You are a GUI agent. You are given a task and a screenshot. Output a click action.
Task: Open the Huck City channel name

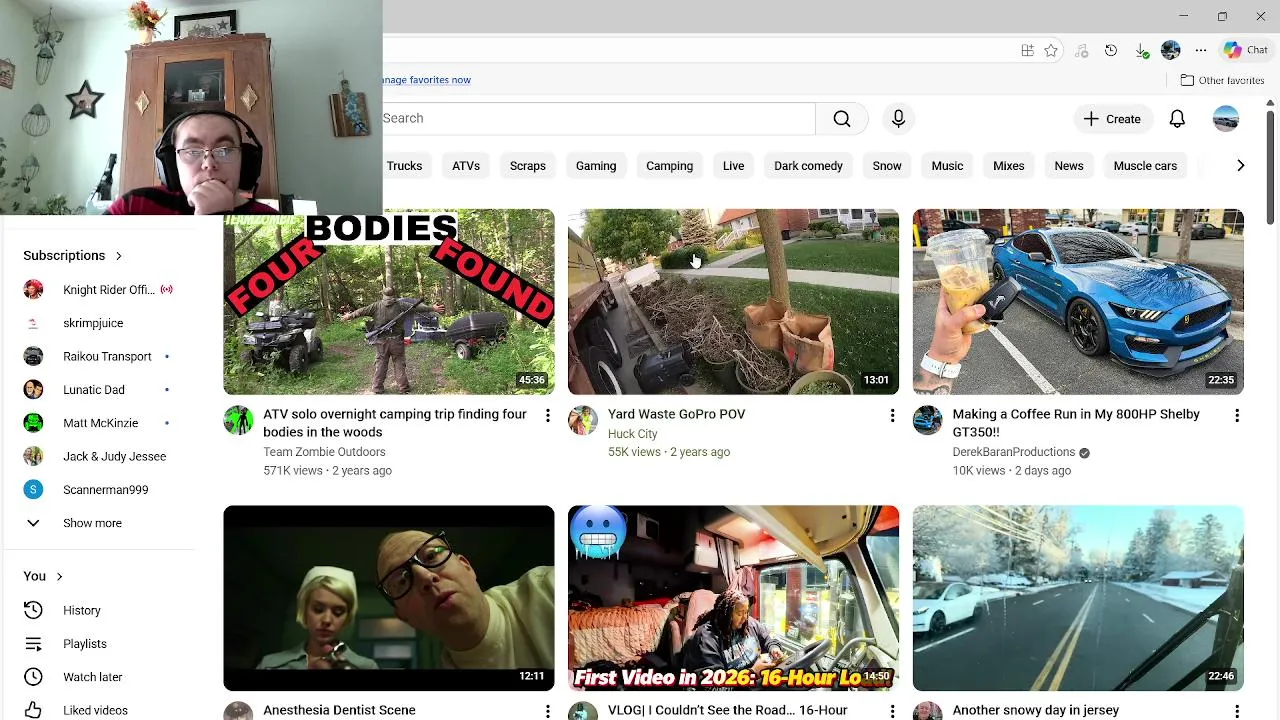(632, 434)
